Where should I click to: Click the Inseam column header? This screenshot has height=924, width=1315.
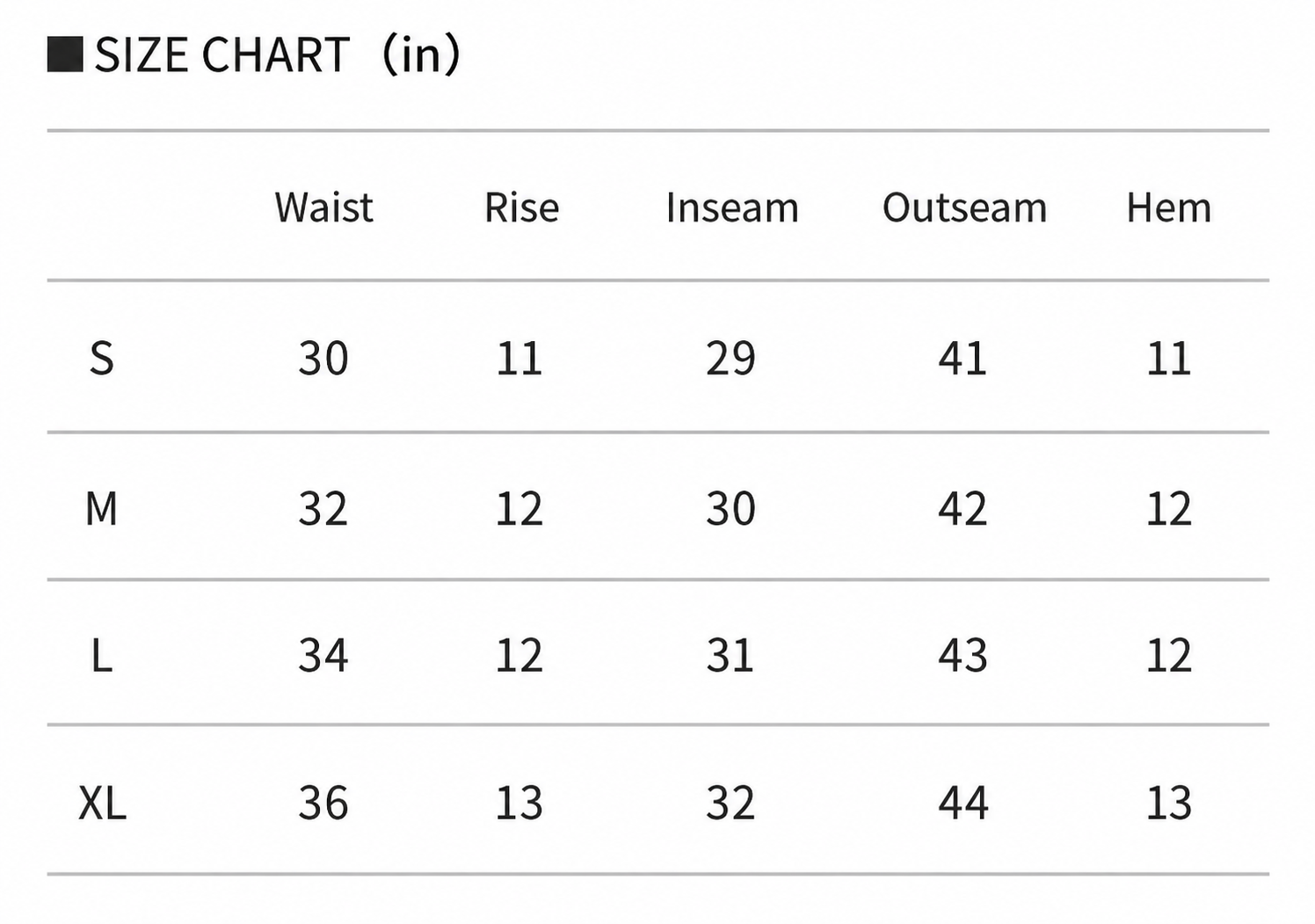click(x=732, y=207)
